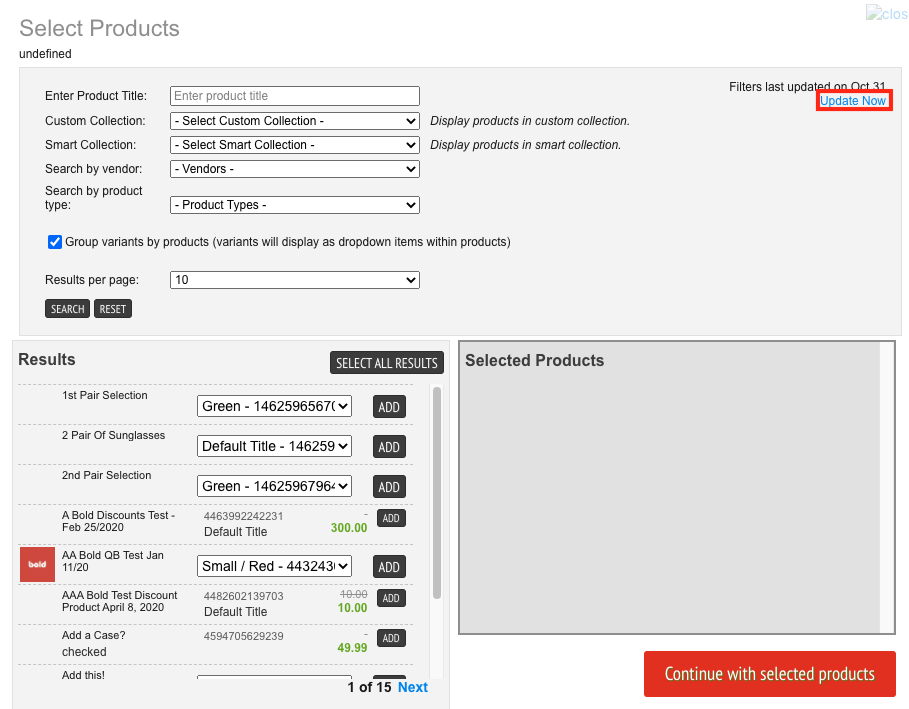Open variant dropdown for 2nd Pair Selection
The height and width of the screenshot is (709, 909).
274,486
